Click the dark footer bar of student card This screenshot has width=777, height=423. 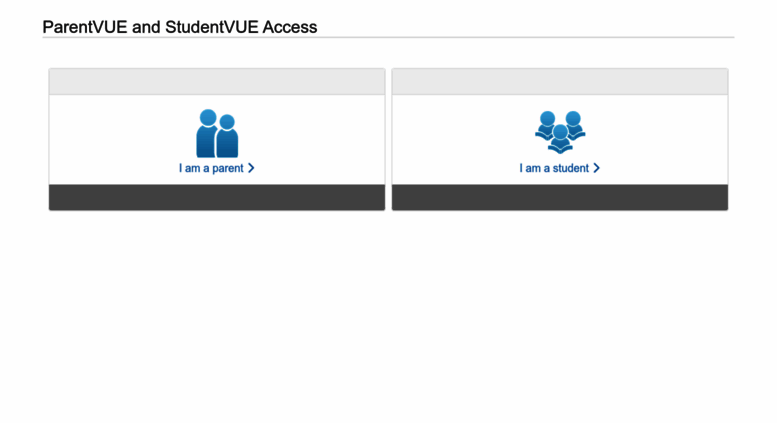(560, 197)
